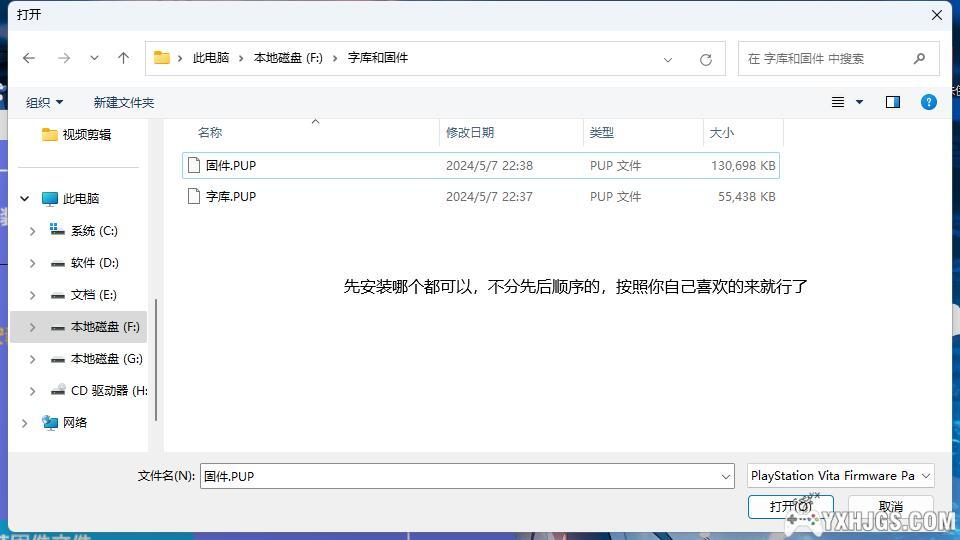Viewport: 960px width, 540px height.
Task: Select 固件.PUP in the file list
Action: pos(231,166)
